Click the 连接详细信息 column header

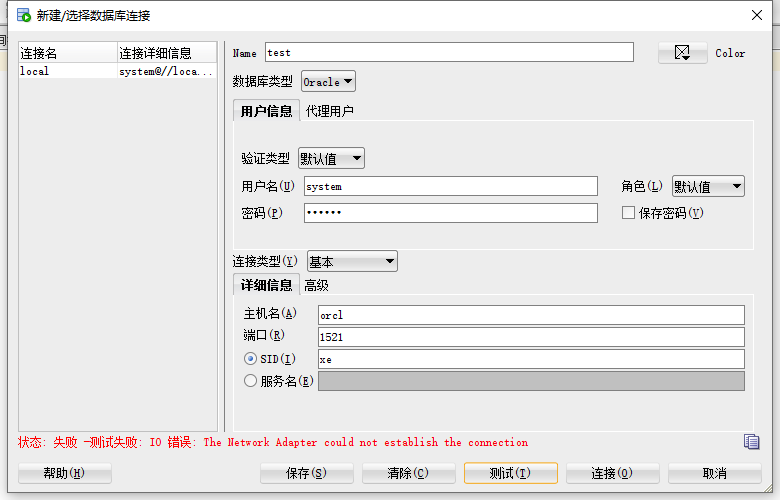pyautogui.click(x=167, y=53)
